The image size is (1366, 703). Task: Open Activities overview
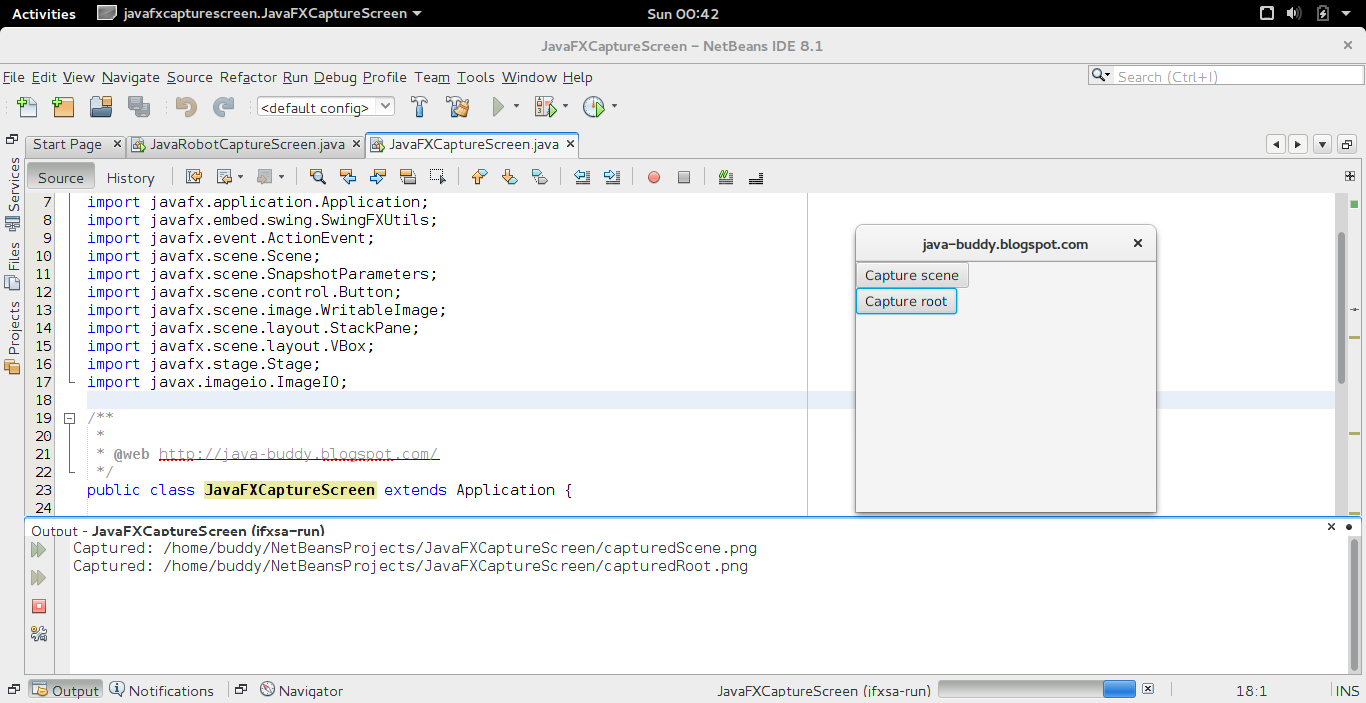[44, 13]
